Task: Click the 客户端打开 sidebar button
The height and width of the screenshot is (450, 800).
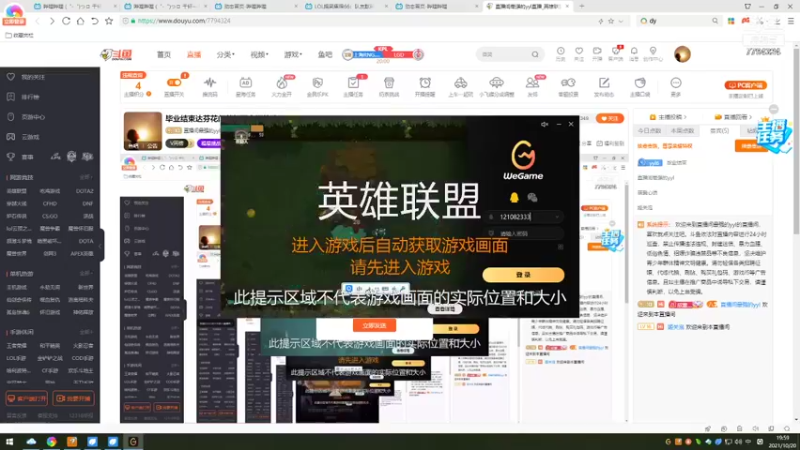Action: 27,398
